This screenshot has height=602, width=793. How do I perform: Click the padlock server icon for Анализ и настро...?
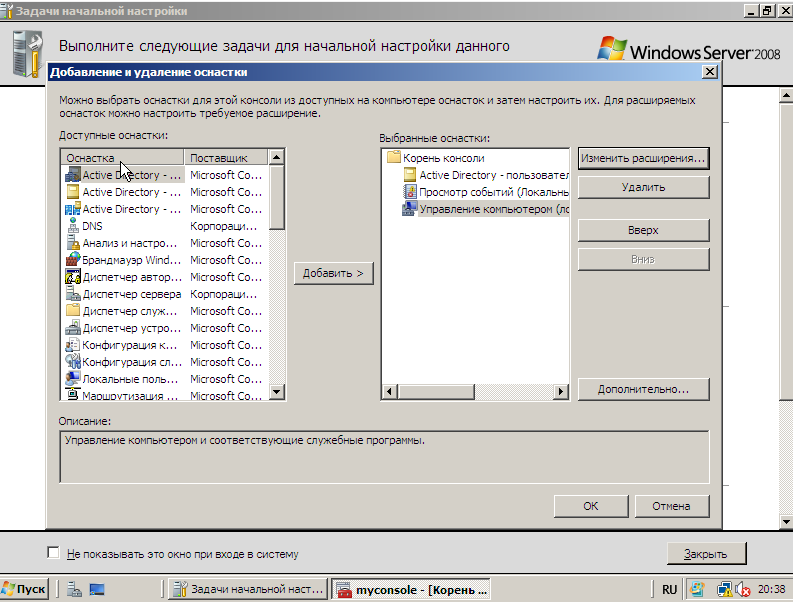73,243
